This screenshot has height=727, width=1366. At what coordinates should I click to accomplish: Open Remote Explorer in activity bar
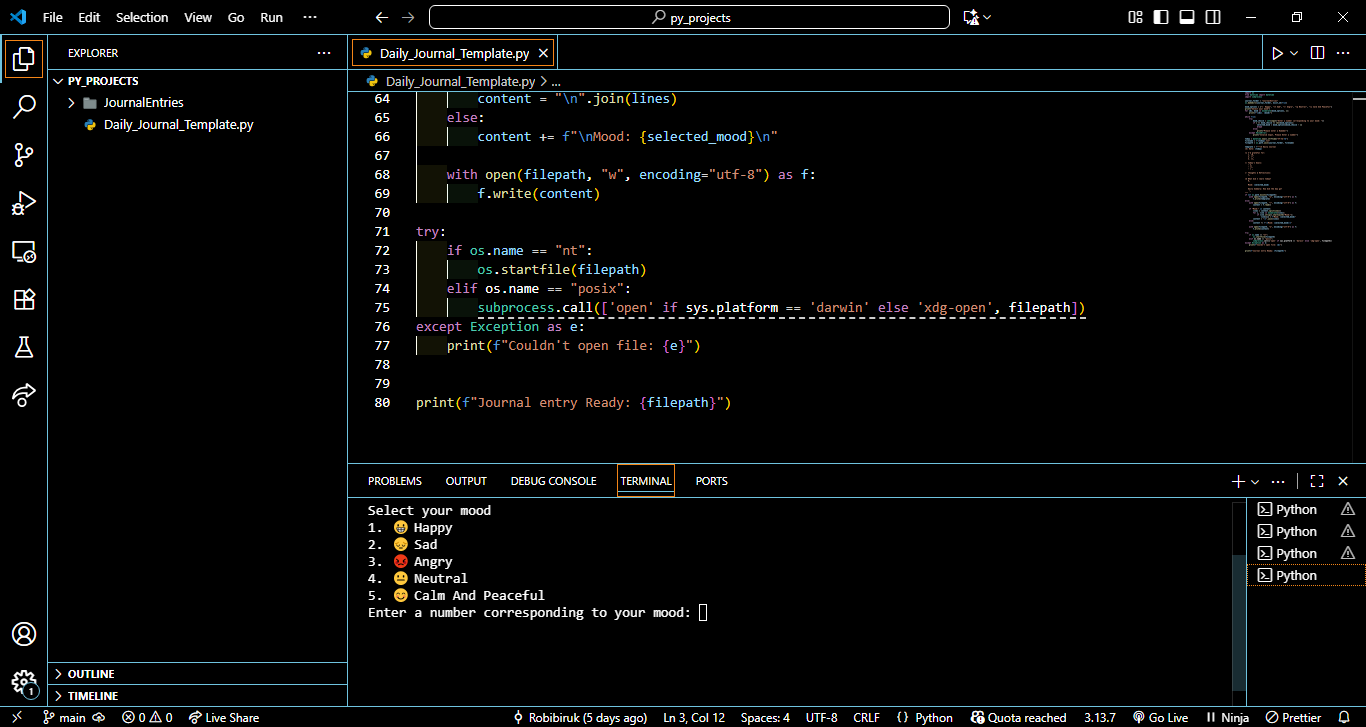(24, 251)
